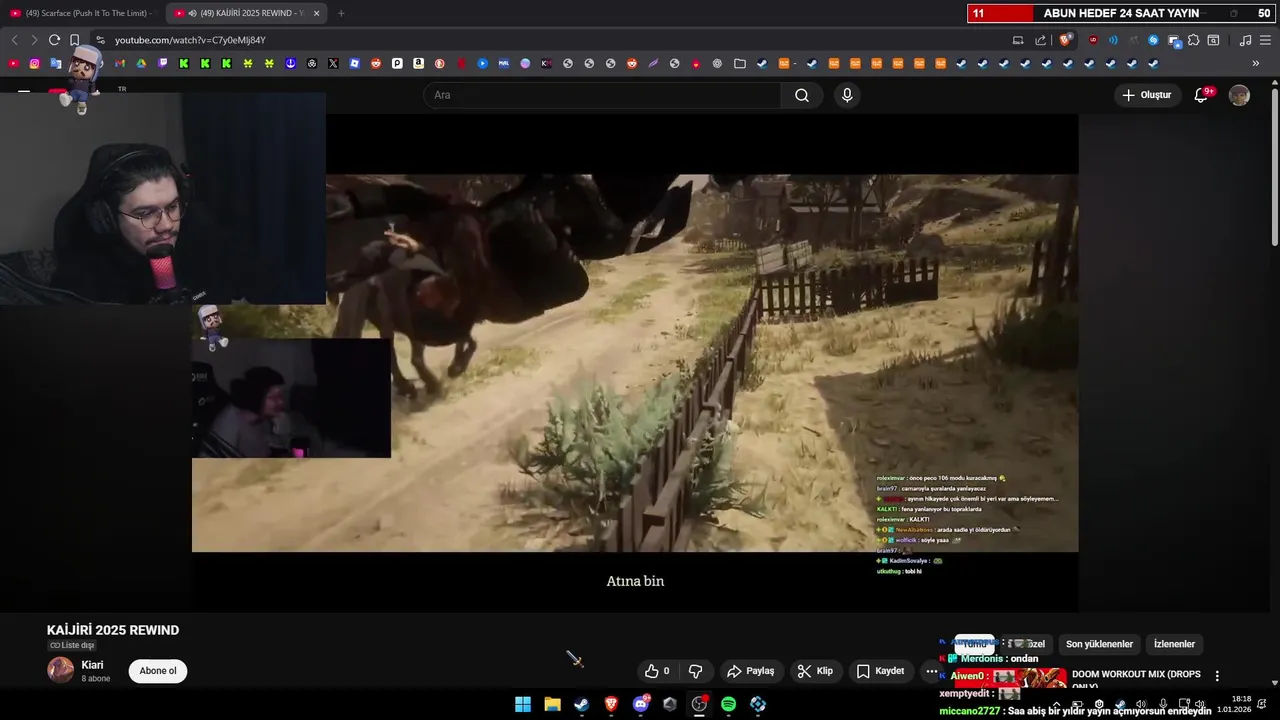
Task: Reload the YouTube page
Action: coord(54,40)
